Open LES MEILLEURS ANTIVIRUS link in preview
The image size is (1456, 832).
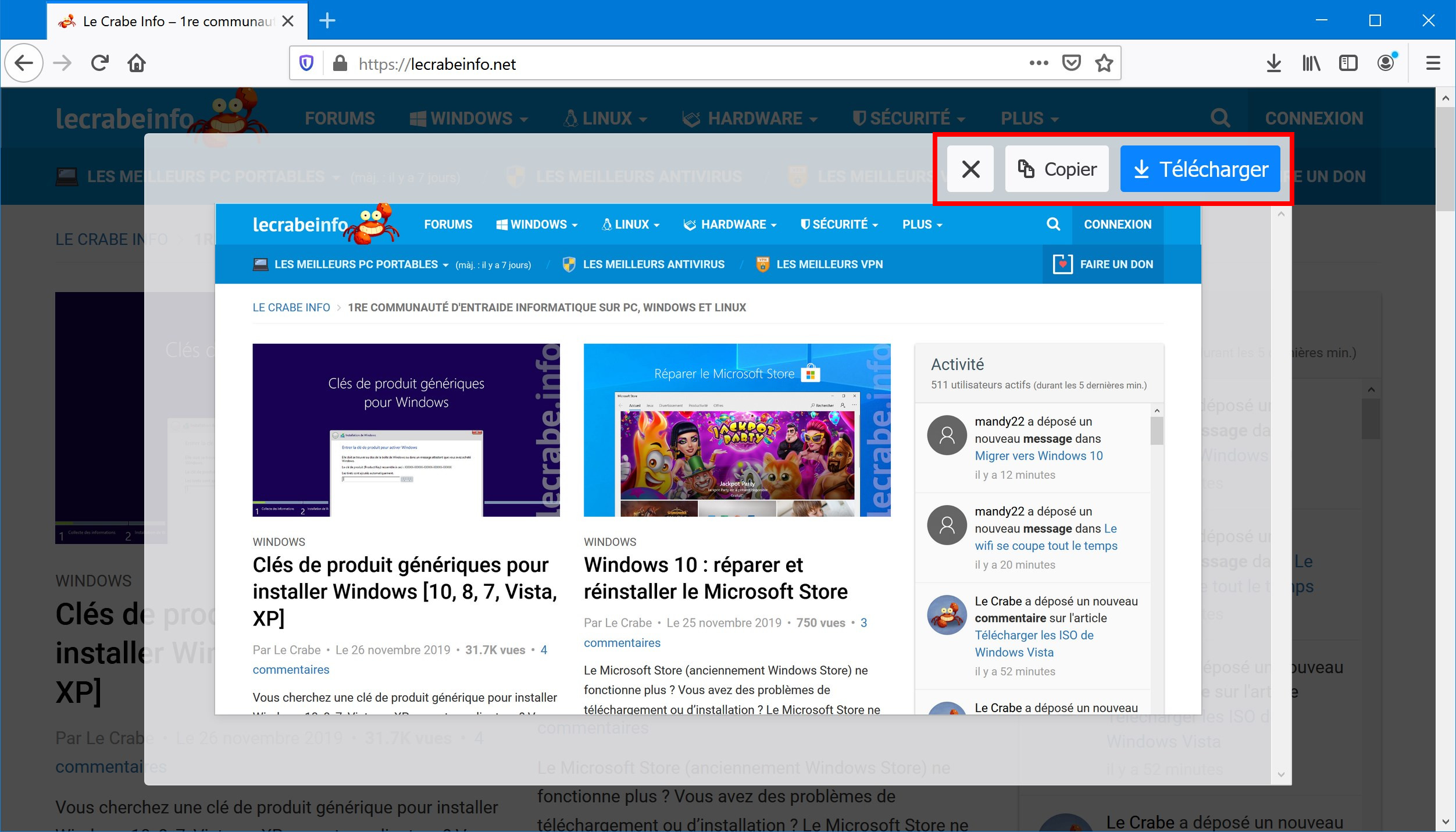point(644,265)
